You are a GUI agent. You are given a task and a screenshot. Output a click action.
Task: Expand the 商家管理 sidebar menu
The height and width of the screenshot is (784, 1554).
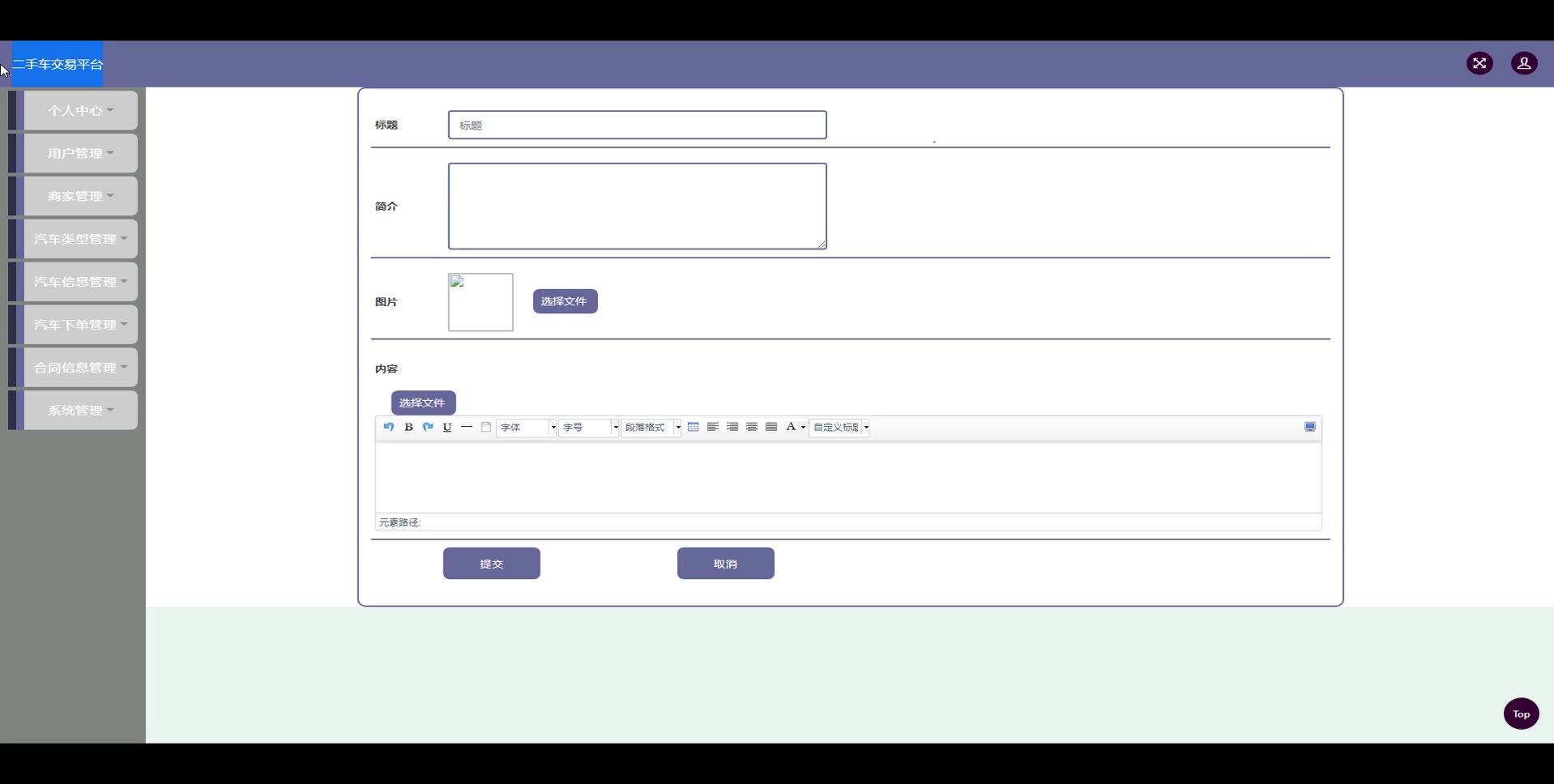(x=80, y=196)
